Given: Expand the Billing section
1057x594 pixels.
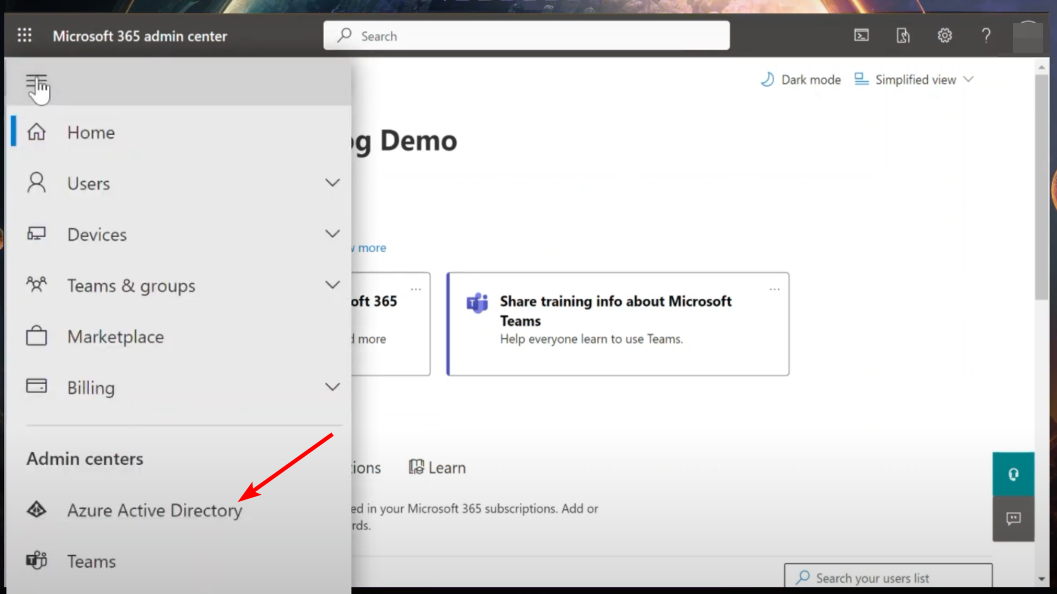Looking at the screenshot, I should tap(332, 387).
